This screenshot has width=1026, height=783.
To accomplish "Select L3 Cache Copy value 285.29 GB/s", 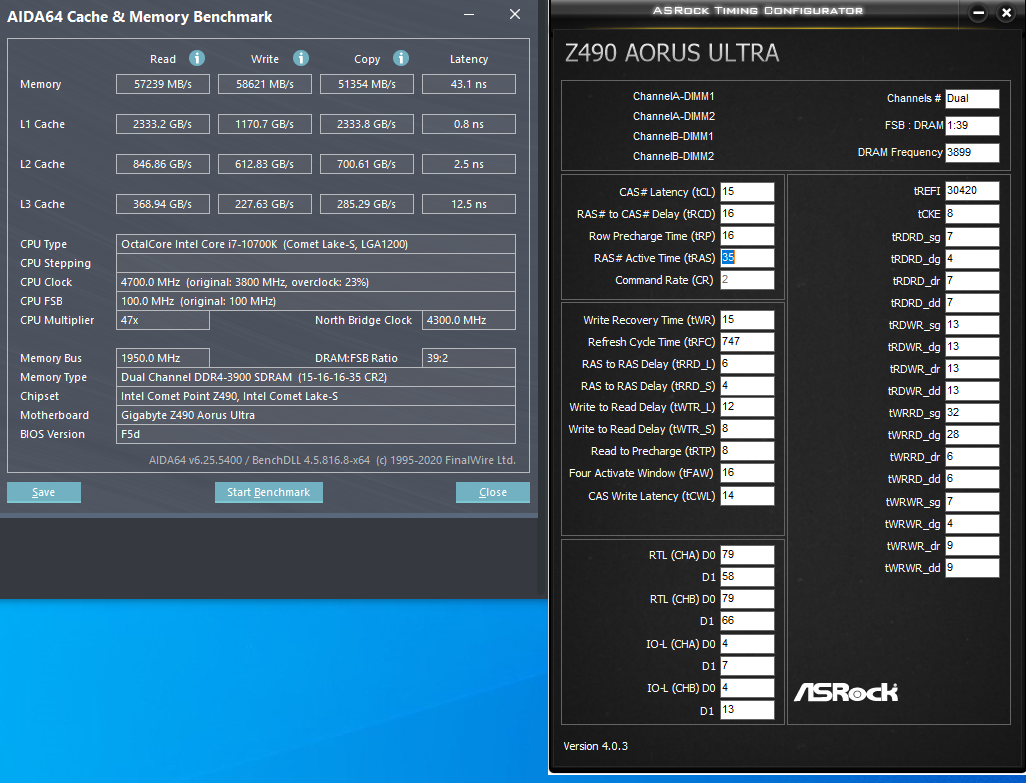I will point(366,204).
